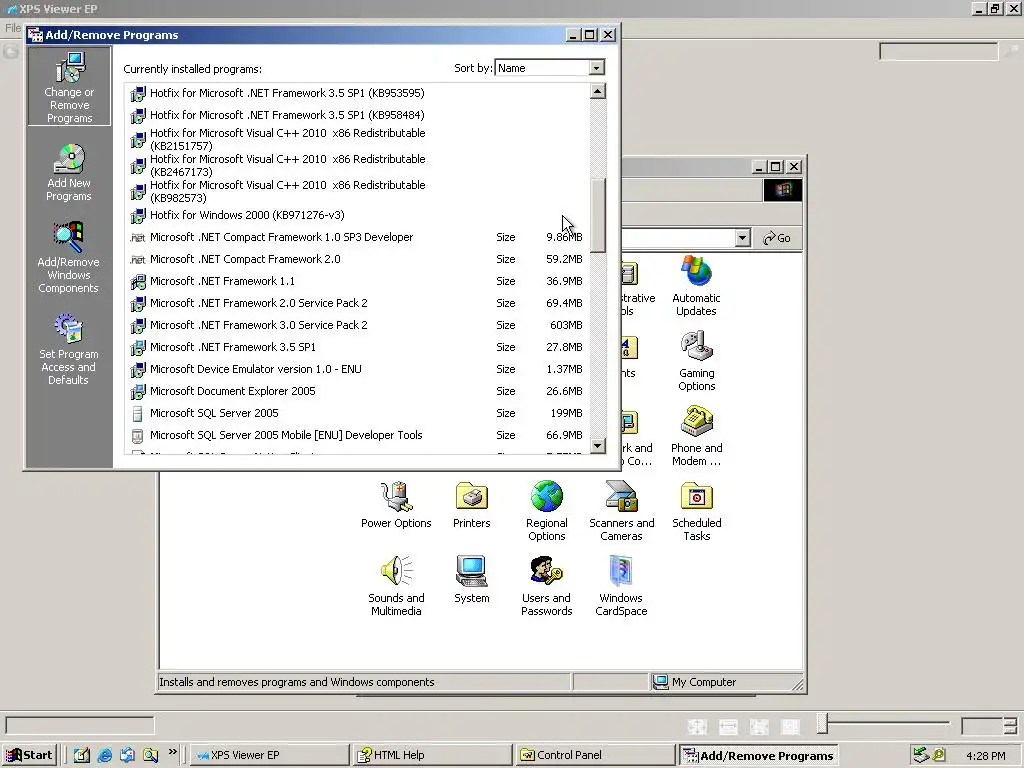Select Microsoft Document Explorer 2005 entry
1024x768 pixels.
(356, 391)
